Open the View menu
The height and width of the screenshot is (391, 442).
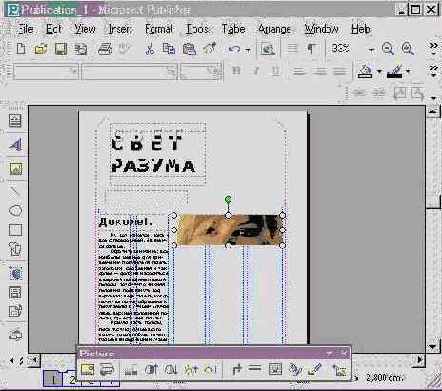tap(85, 29)
